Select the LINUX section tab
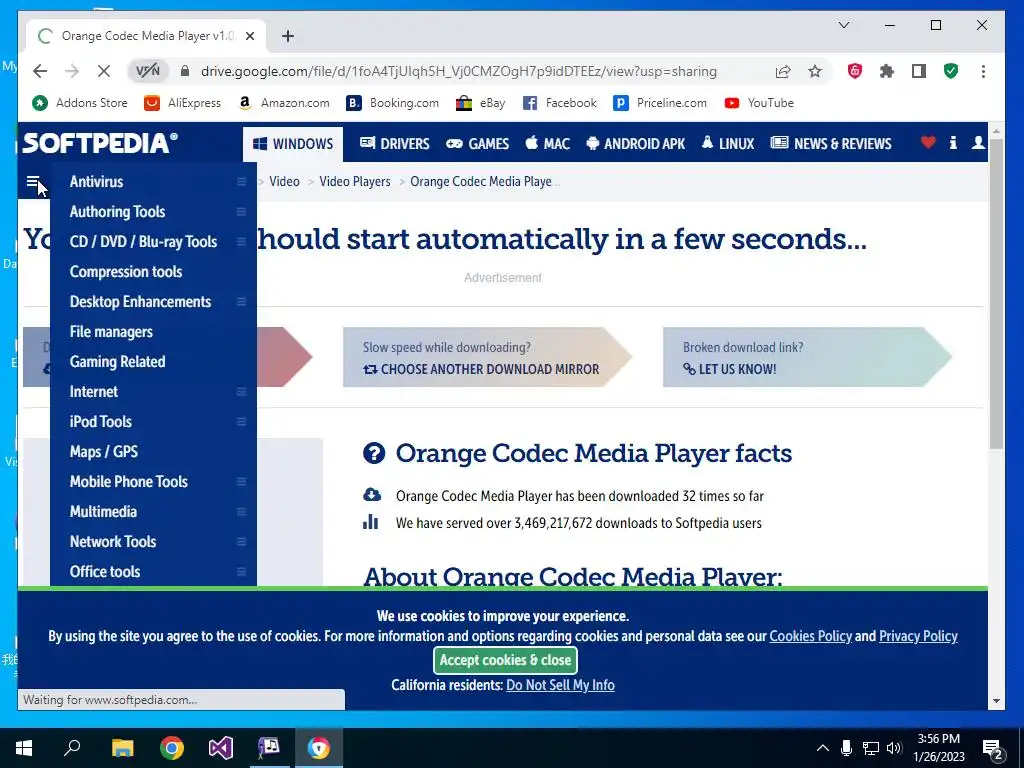The height and width of the screenshot is (768, 1024). [x=728, y=144]
